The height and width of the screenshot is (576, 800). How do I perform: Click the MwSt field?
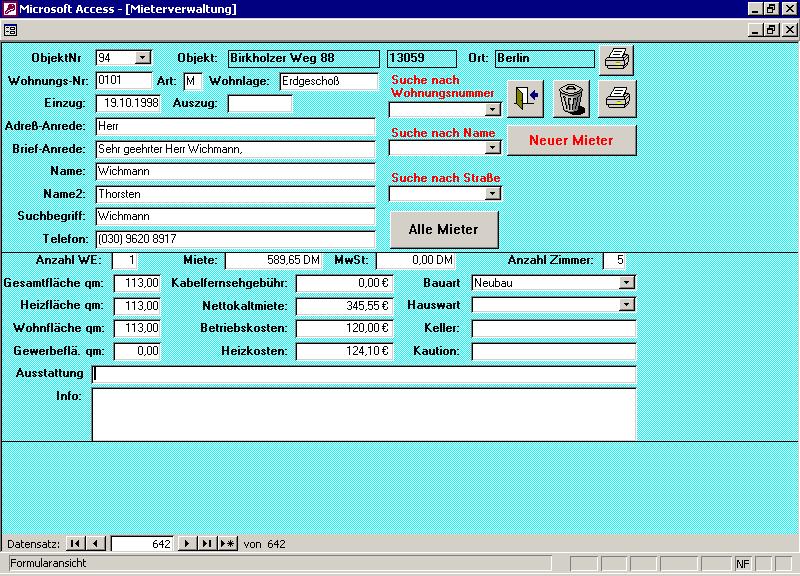pyautogui.click(x=415, y=260)
